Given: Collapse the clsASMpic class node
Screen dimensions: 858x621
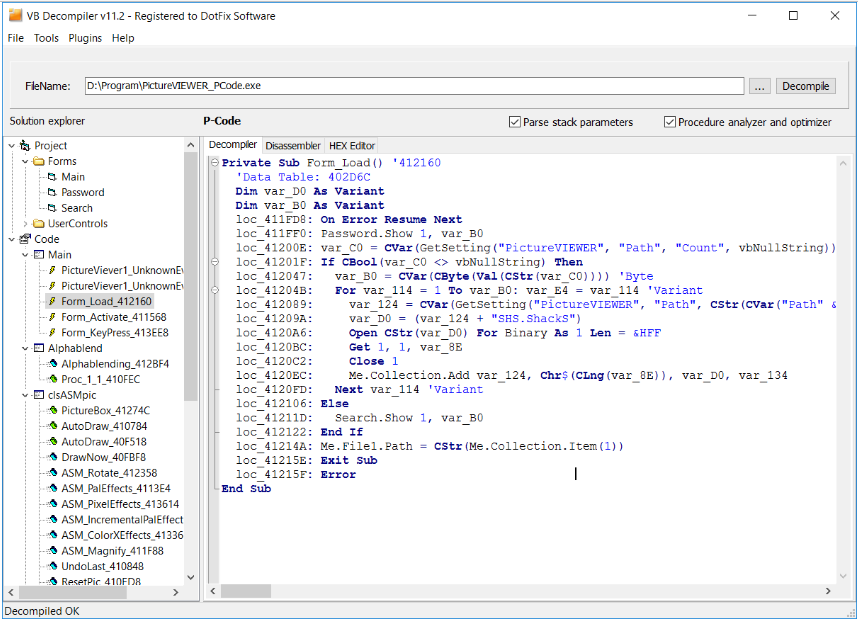Looking at the screenshot, I should tap(26, 395).
